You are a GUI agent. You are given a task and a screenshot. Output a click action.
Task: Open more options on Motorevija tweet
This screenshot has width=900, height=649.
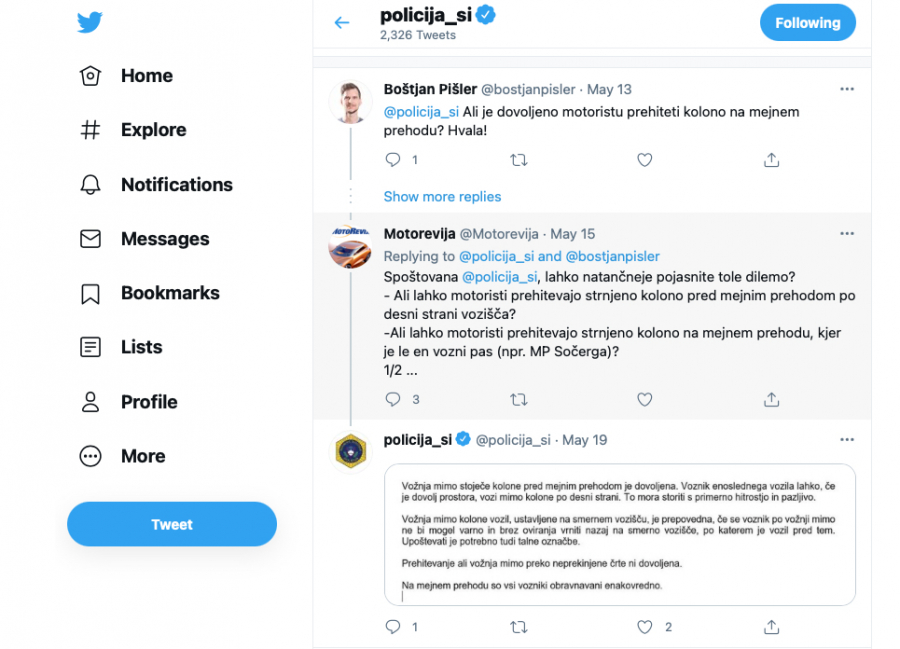pyautogui.click(x=847, y=234)
